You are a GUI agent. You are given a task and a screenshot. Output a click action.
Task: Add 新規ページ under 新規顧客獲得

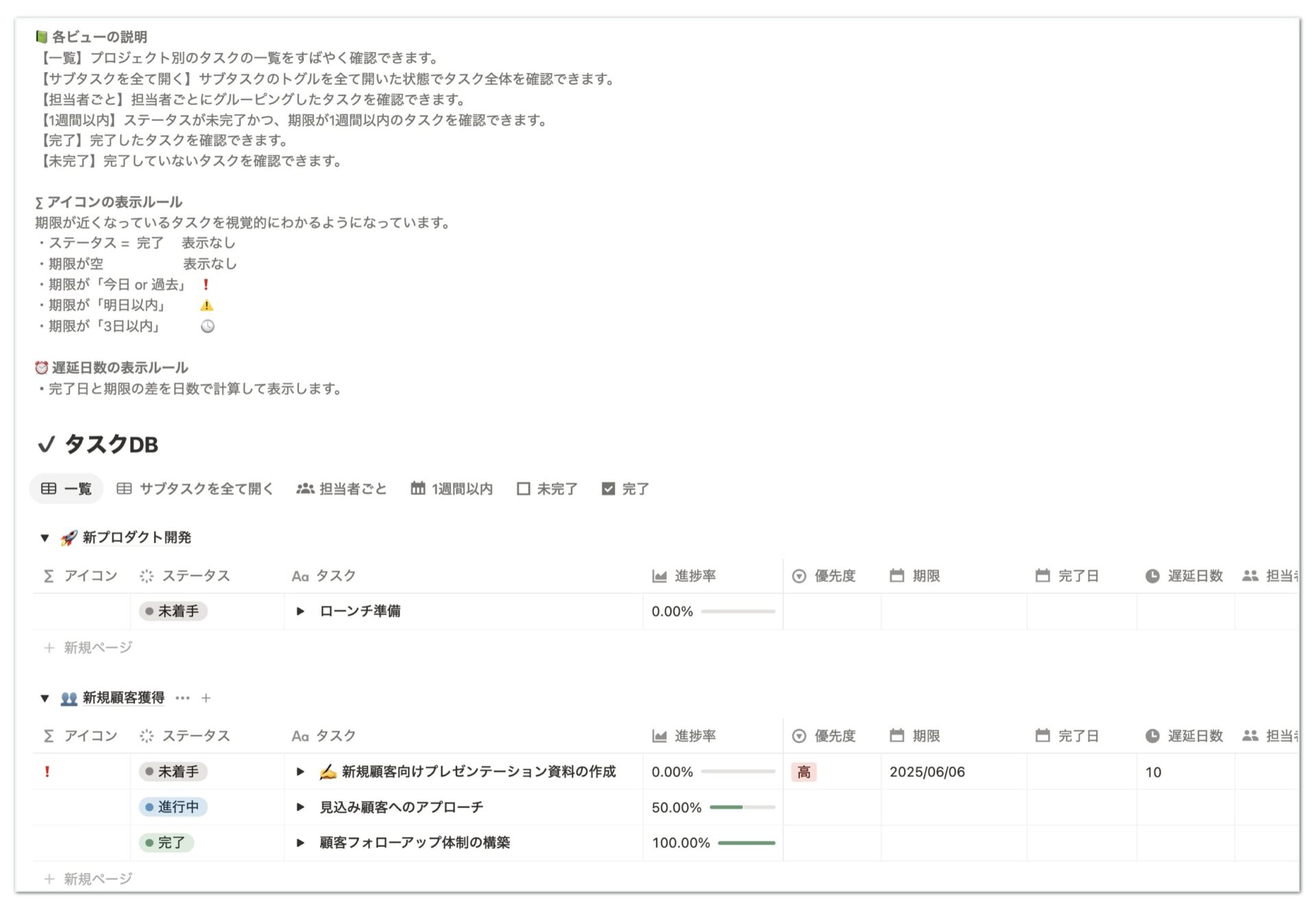[88, 878]
